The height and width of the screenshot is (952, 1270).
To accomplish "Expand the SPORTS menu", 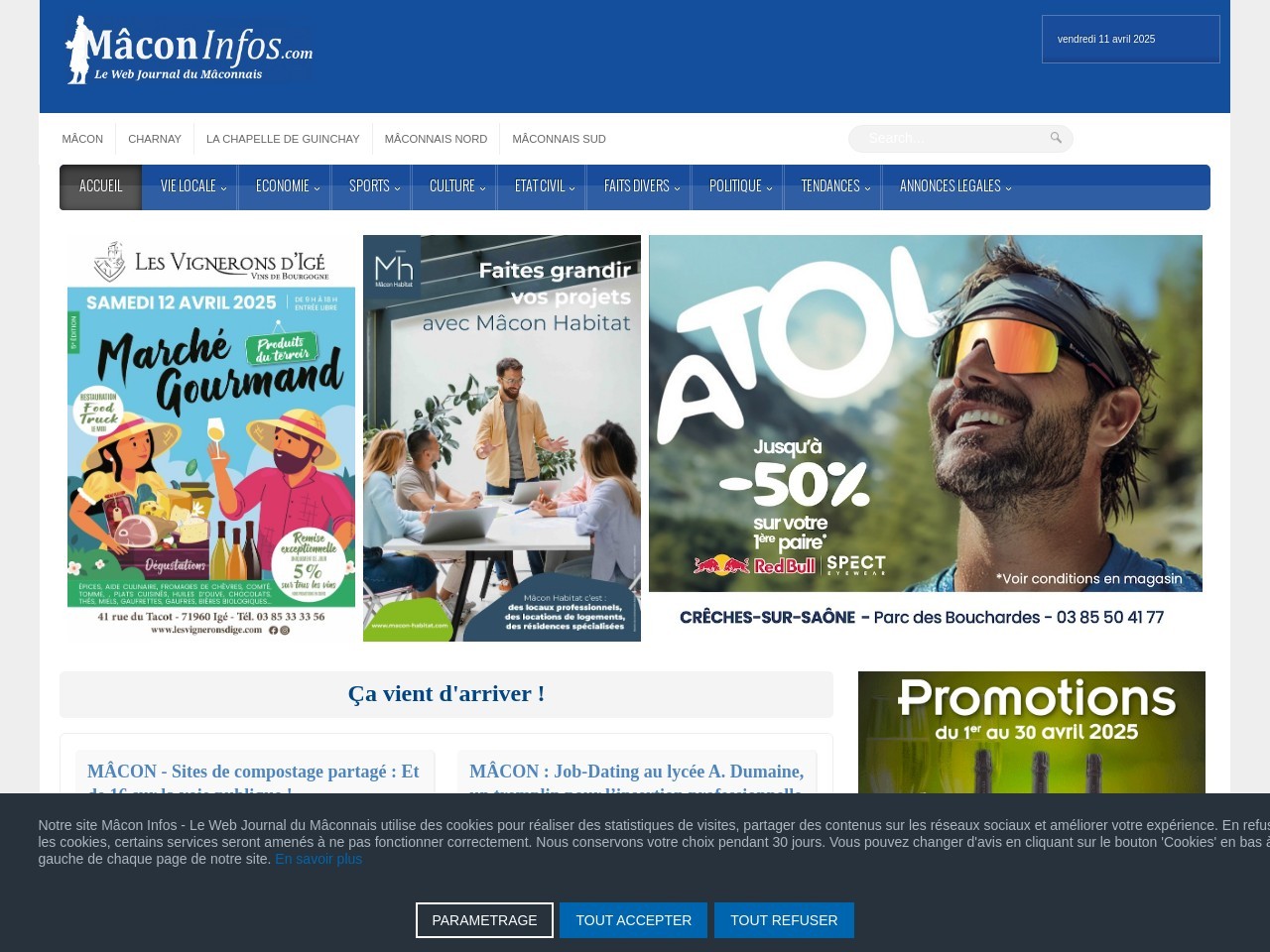I will [x=372, y=186].
